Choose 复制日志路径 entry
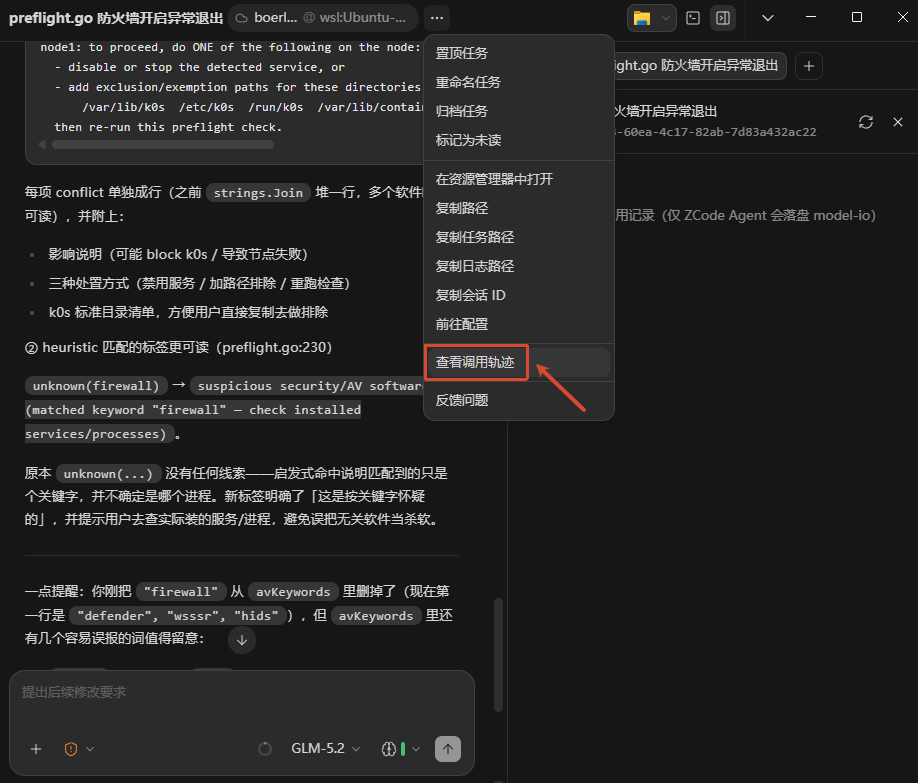 pos(519,266)
